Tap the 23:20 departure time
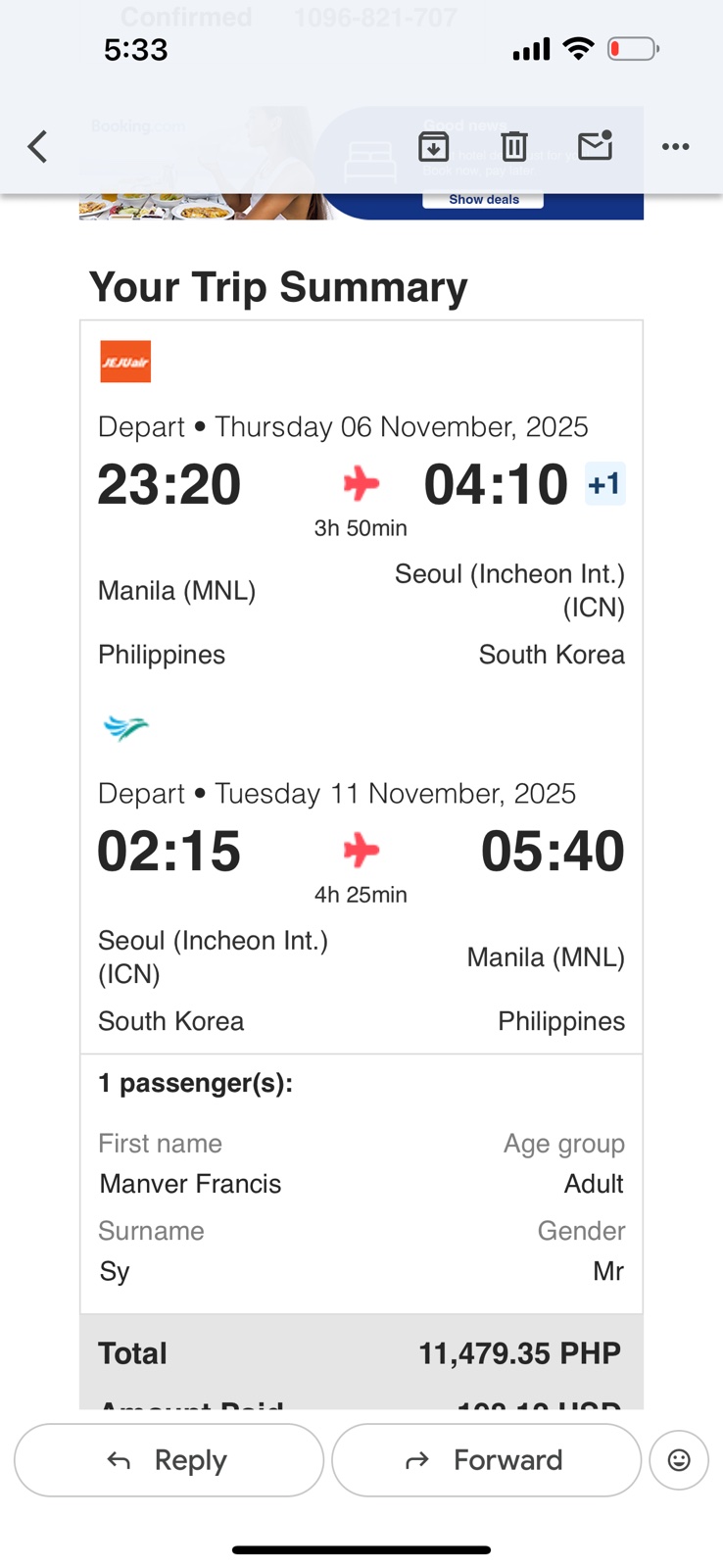The image size is (723, 1568). coord(169,485)
